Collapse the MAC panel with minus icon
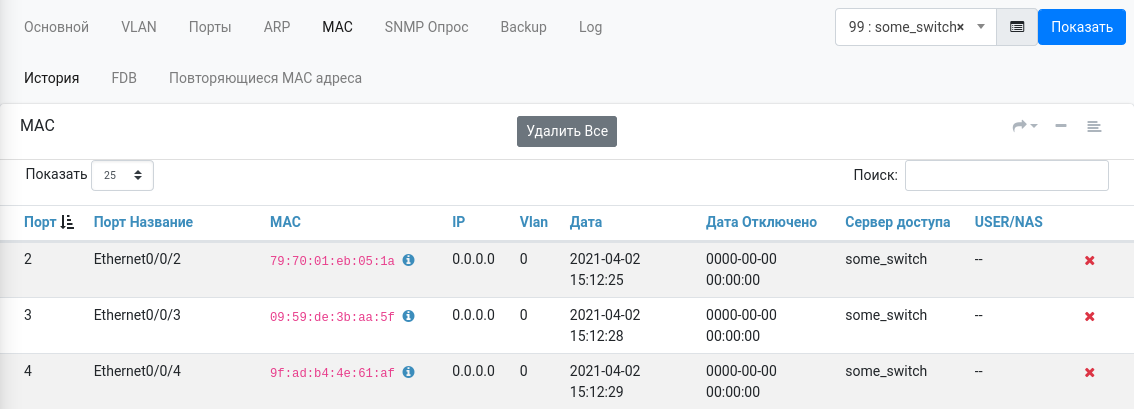Image resolution: width=1134 pixels, height=409 pixels. [x=1061, y=126]
